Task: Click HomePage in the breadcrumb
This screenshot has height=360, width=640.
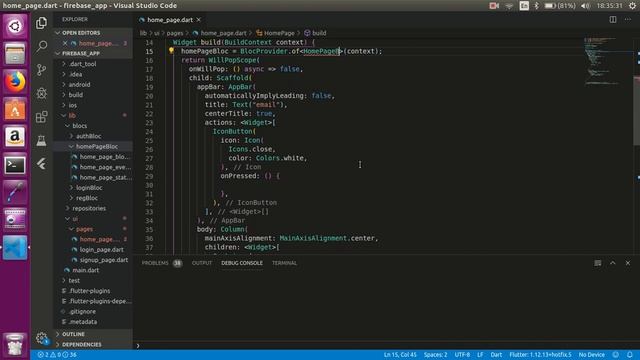Action: pos(279,33)
